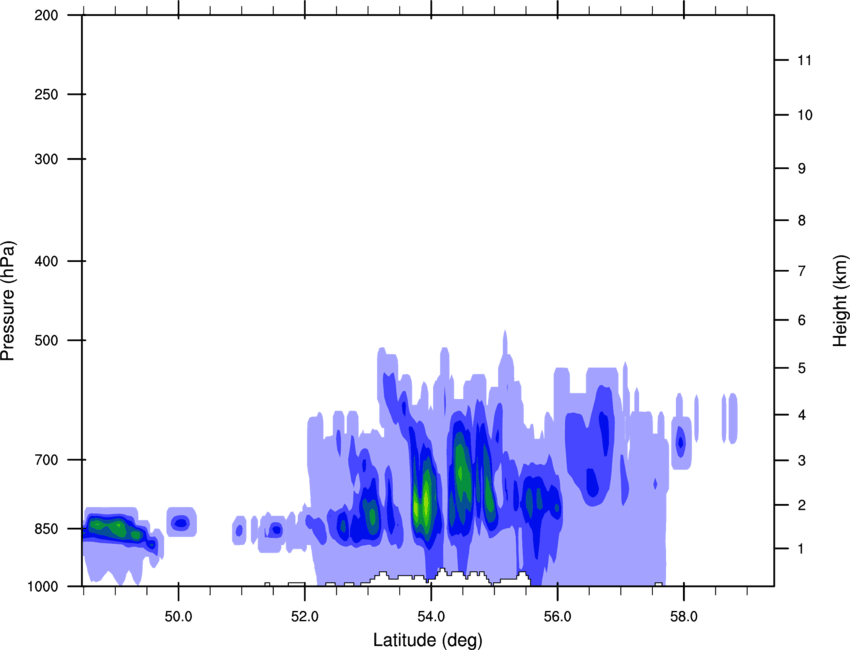
Task: Select the 250 pressure tick label
Action: tap(46, 94)
